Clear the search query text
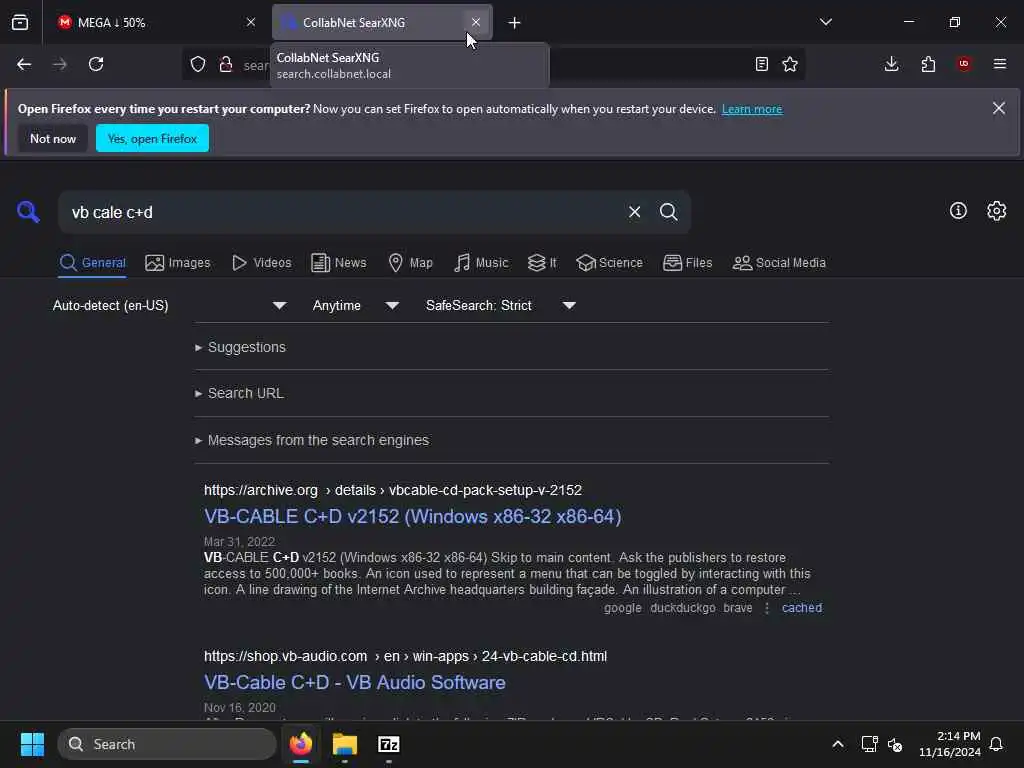 (634, 212)
